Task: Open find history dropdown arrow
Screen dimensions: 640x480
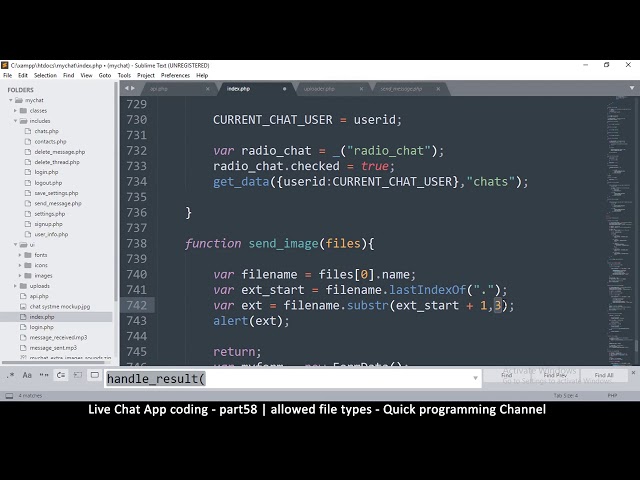Action: click(x=475, y=378)
